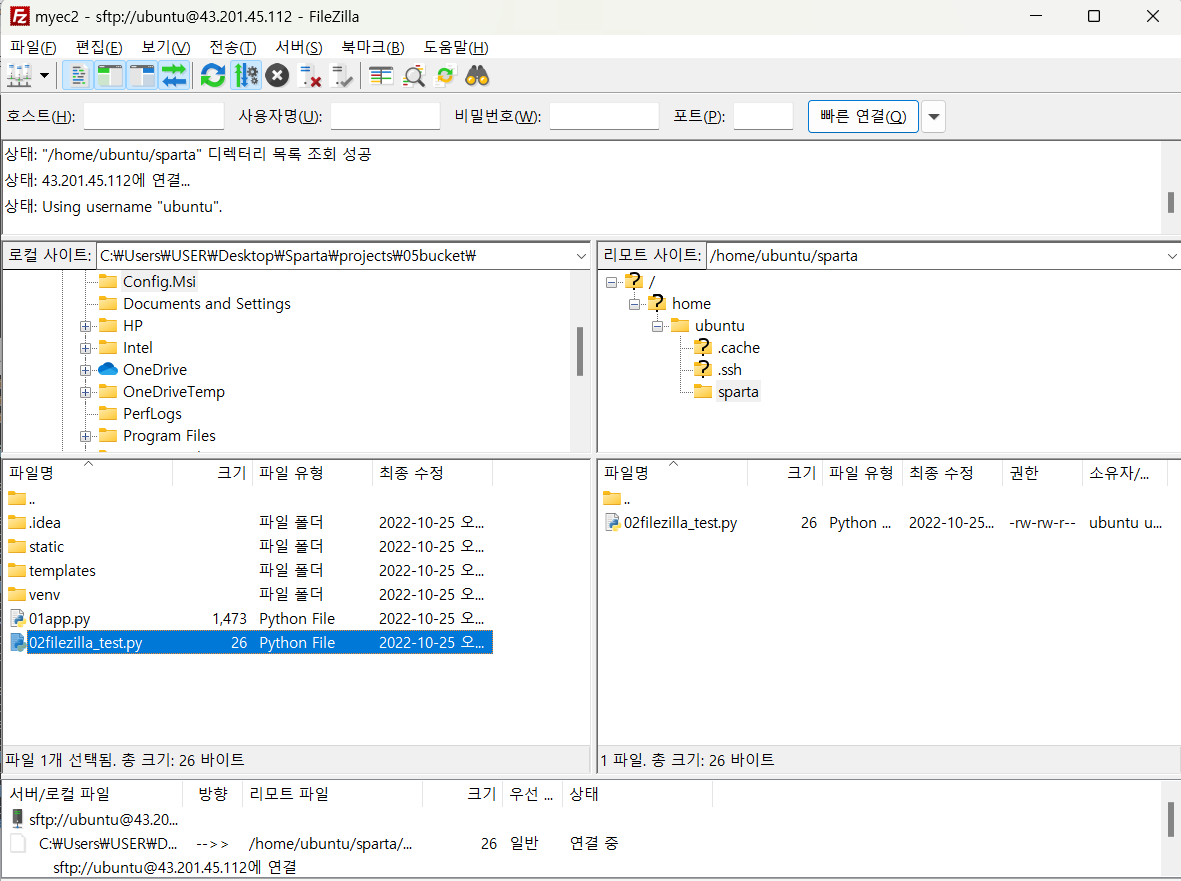Expand the Program Files node
The height and width of the screenshot is (881, 1181).
pos(85,436)
